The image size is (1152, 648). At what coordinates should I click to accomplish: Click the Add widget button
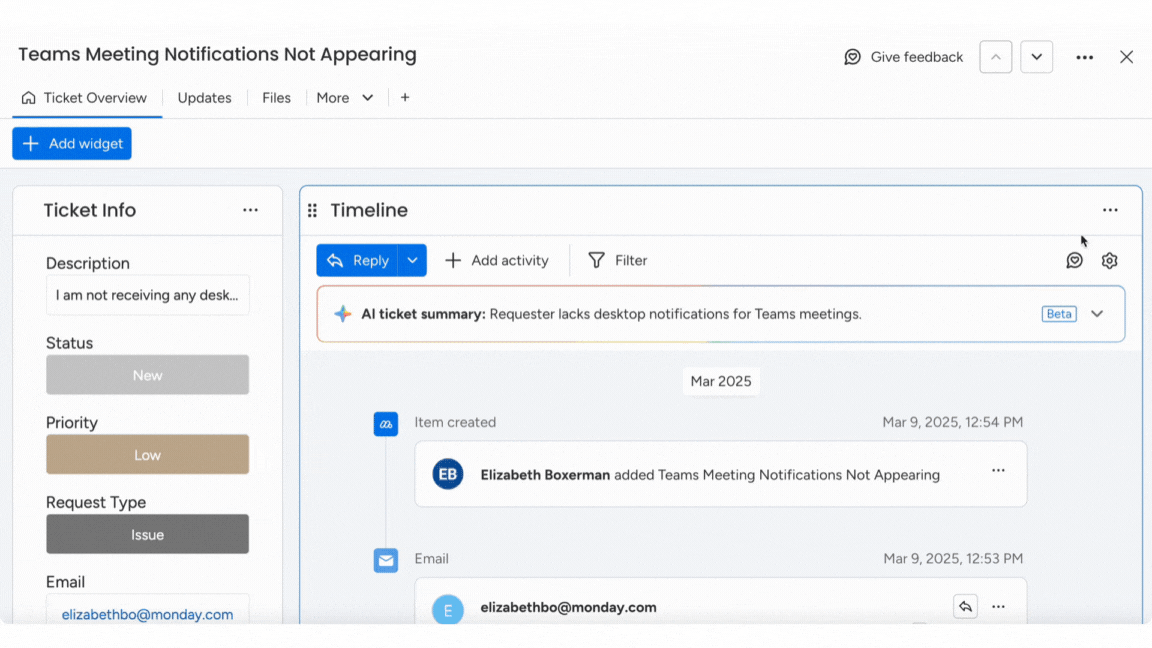[72, 143]
